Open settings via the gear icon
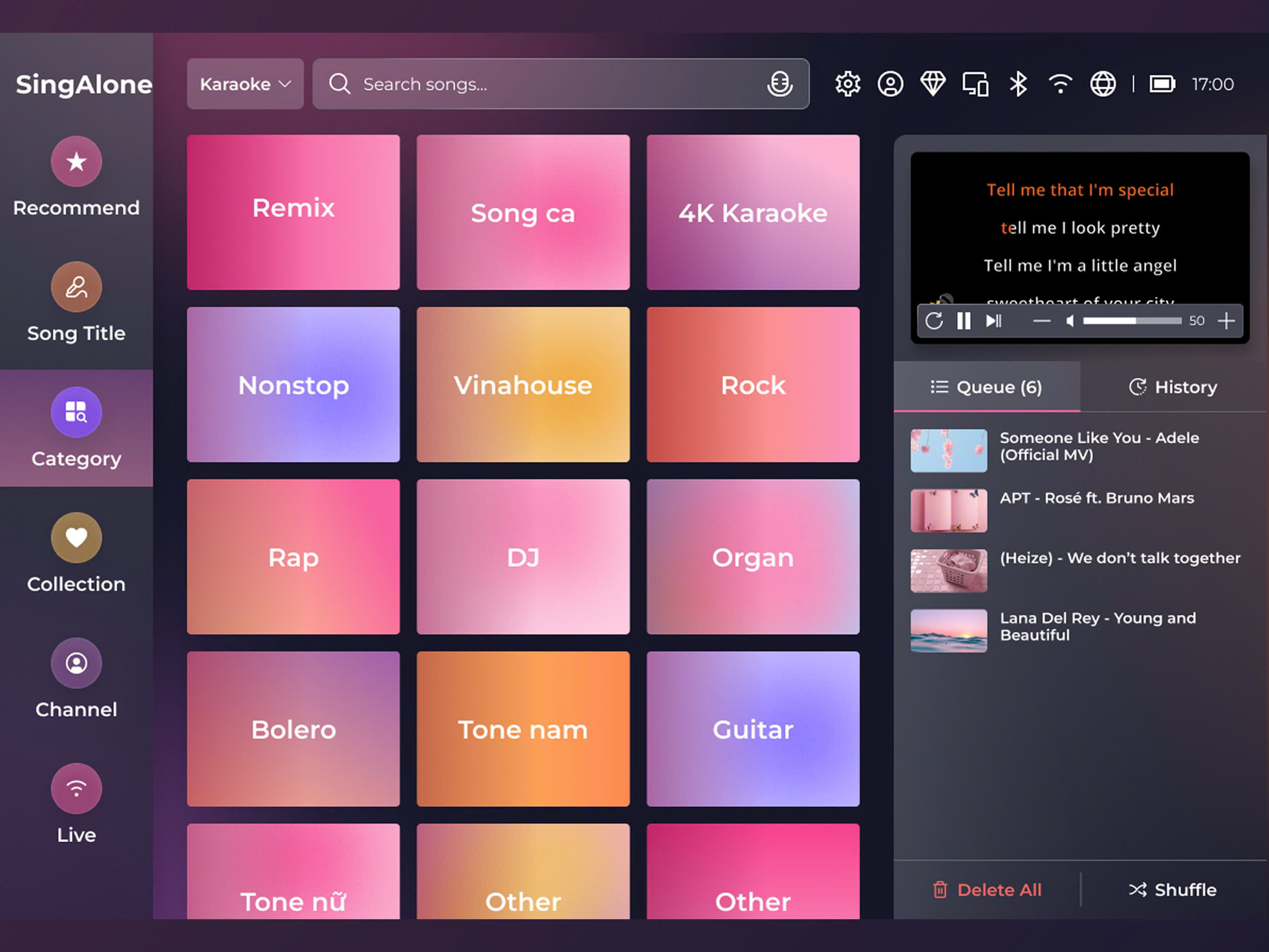The image size is (1269, 952). (x=847, y=84)
